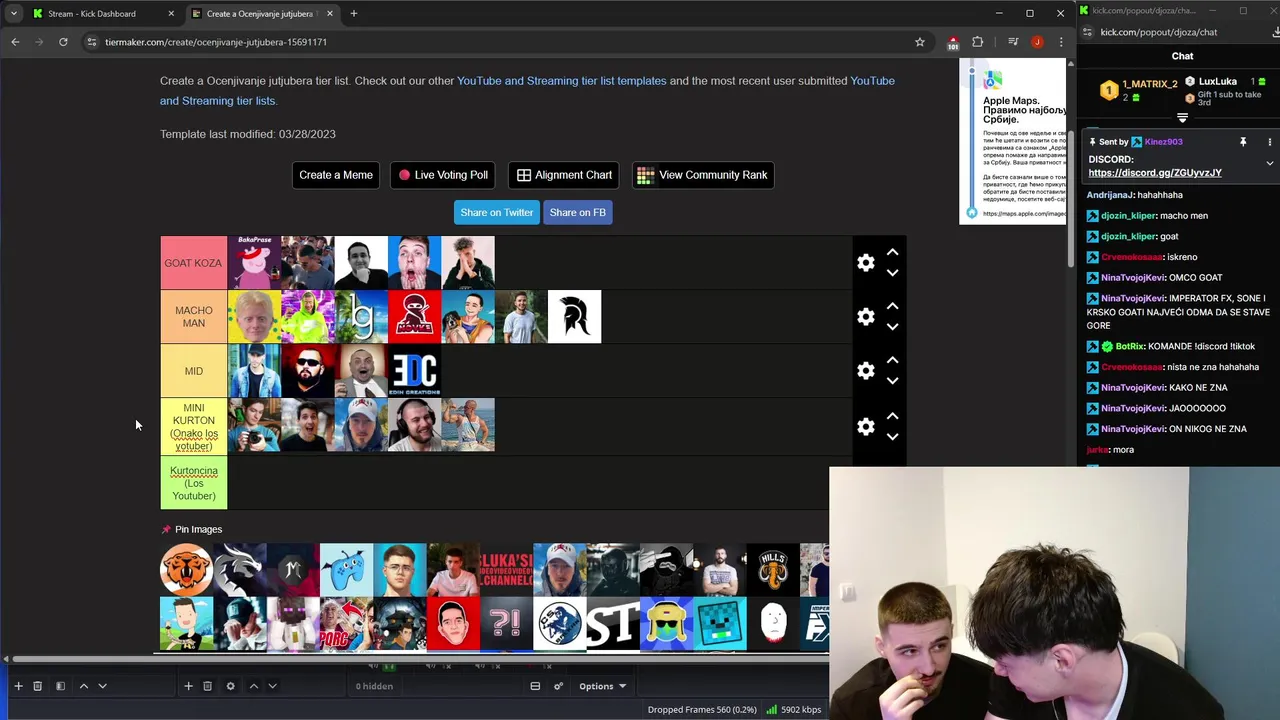This screenshot has width=1280, height=720.
Task: Share on Twitter
Action: 496,212
